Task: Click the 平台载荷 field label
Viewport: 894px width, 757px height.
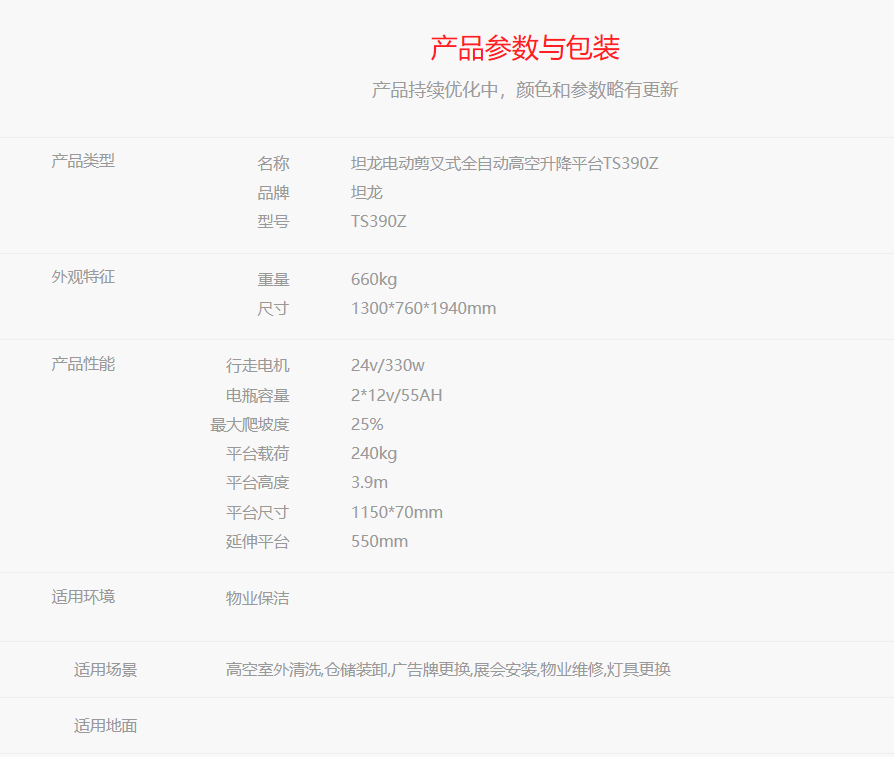Action: [258, 454]
